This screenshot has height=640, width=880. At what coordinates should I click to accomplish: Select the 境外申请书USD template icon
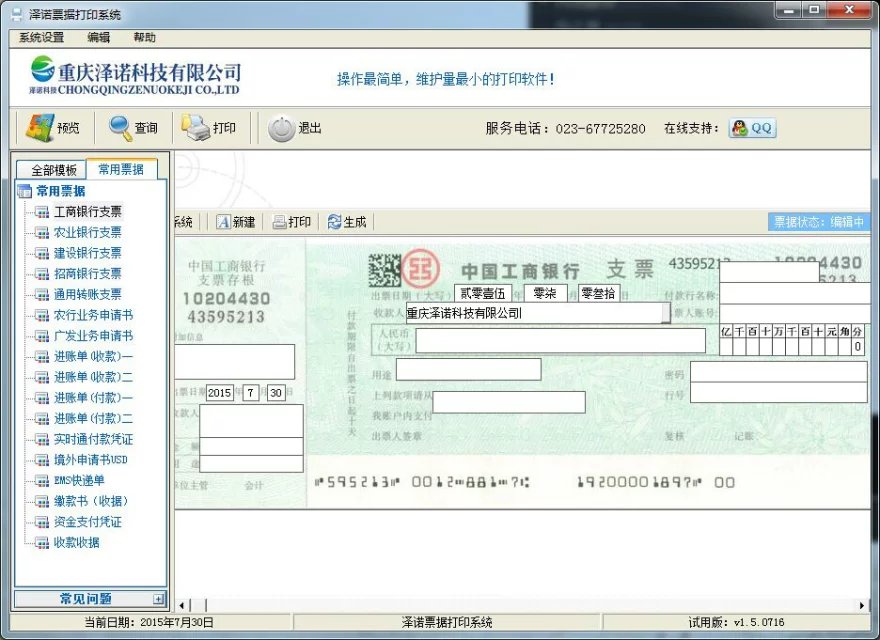42,460
